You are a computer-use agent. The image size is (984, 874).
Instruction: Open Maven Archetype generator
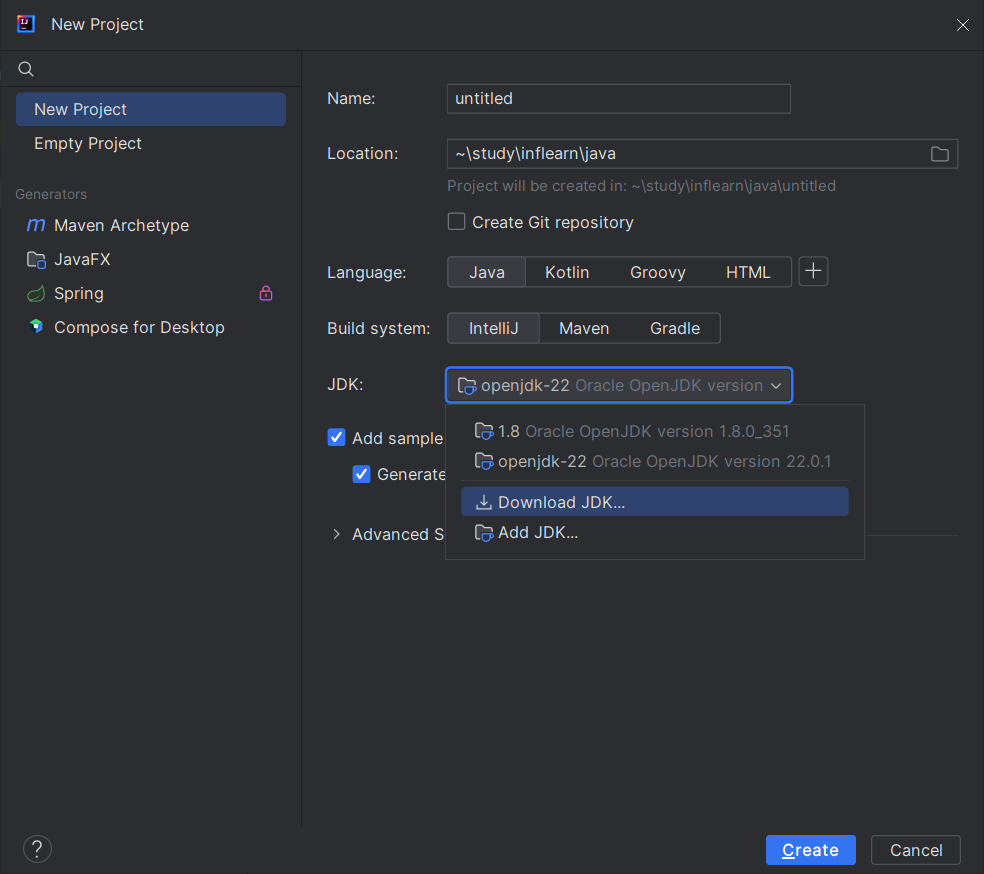(x=151, y=225)
